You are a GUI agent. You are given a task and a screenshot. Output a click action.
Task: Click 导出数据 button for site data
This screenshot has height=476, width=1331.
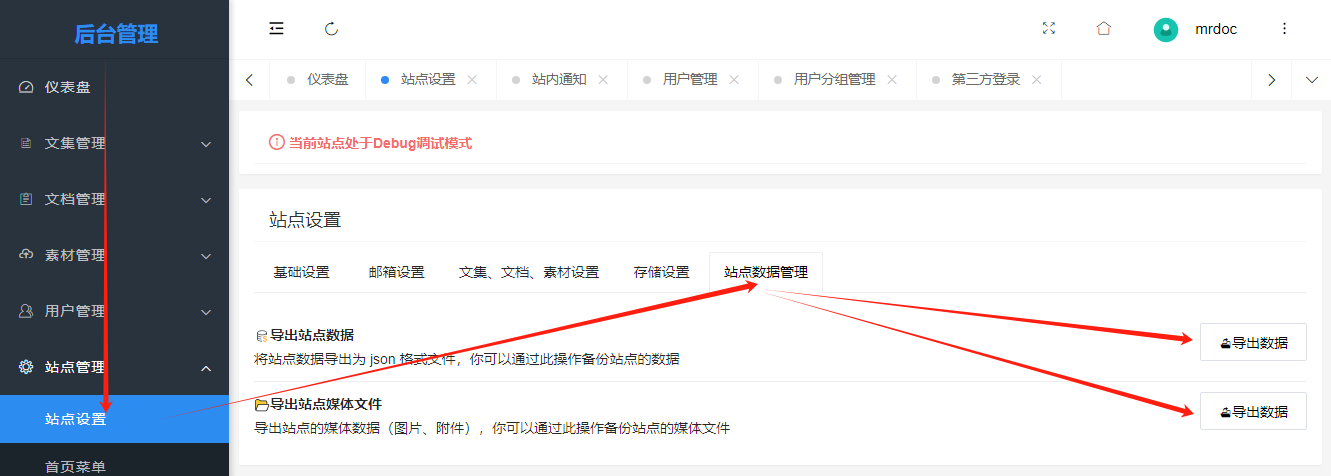[1253, 342]
